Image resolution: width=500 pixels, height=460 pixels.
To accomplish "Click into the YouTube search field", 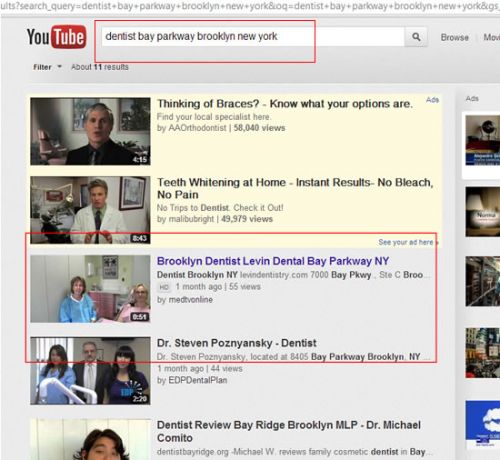I will pos(253,37).
